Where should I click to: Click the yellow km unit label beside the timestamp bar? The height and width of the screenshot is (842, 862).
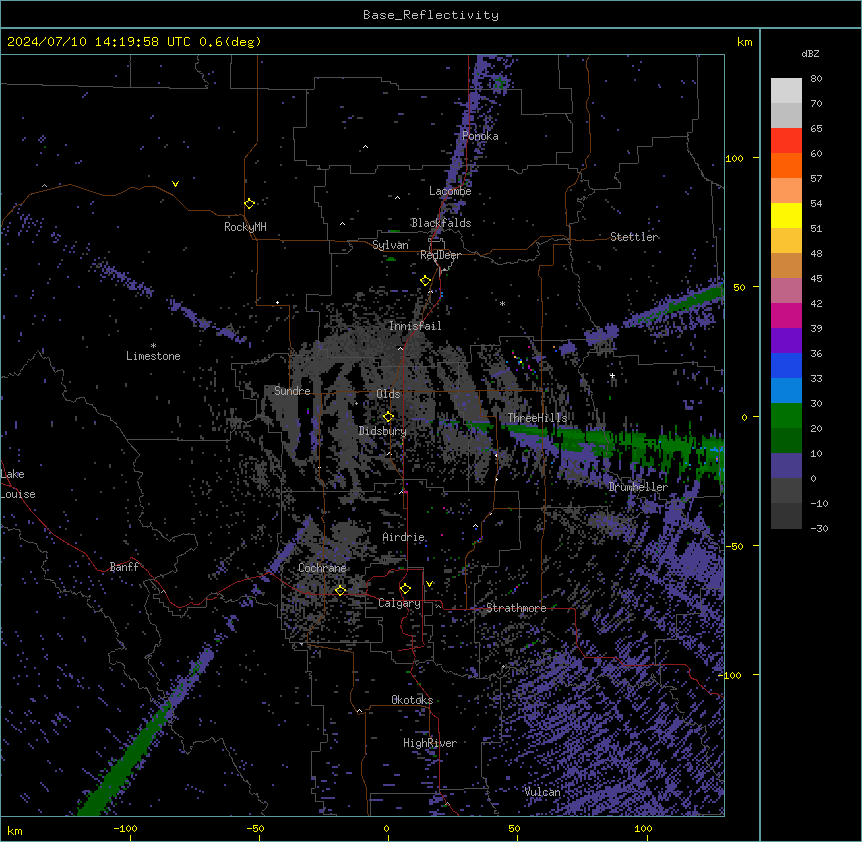[x=745, y=42]
